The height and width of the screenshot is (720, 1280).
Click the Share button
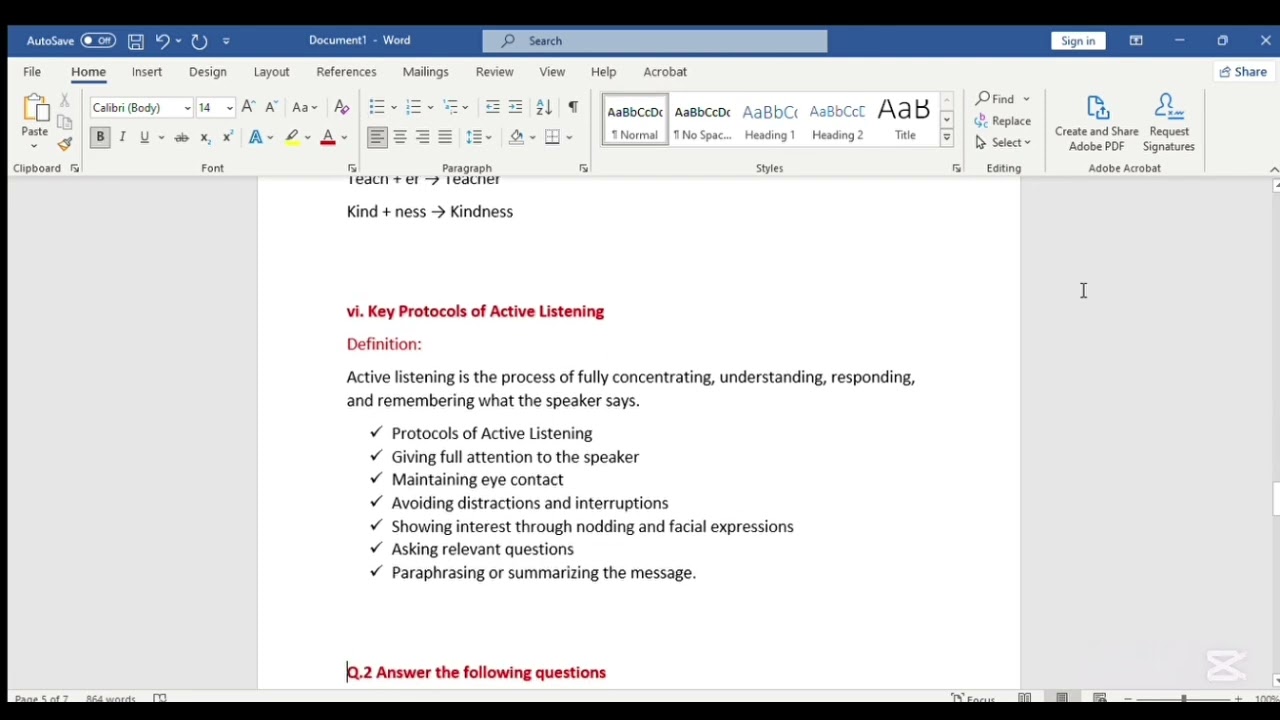(x=1243, y=72)
